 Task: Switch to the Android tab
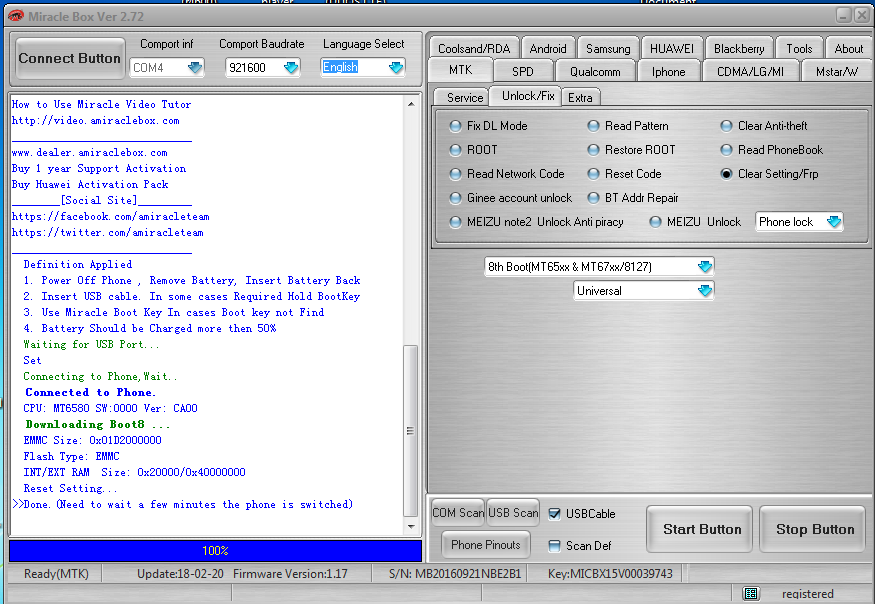click(x=547, y=49)
